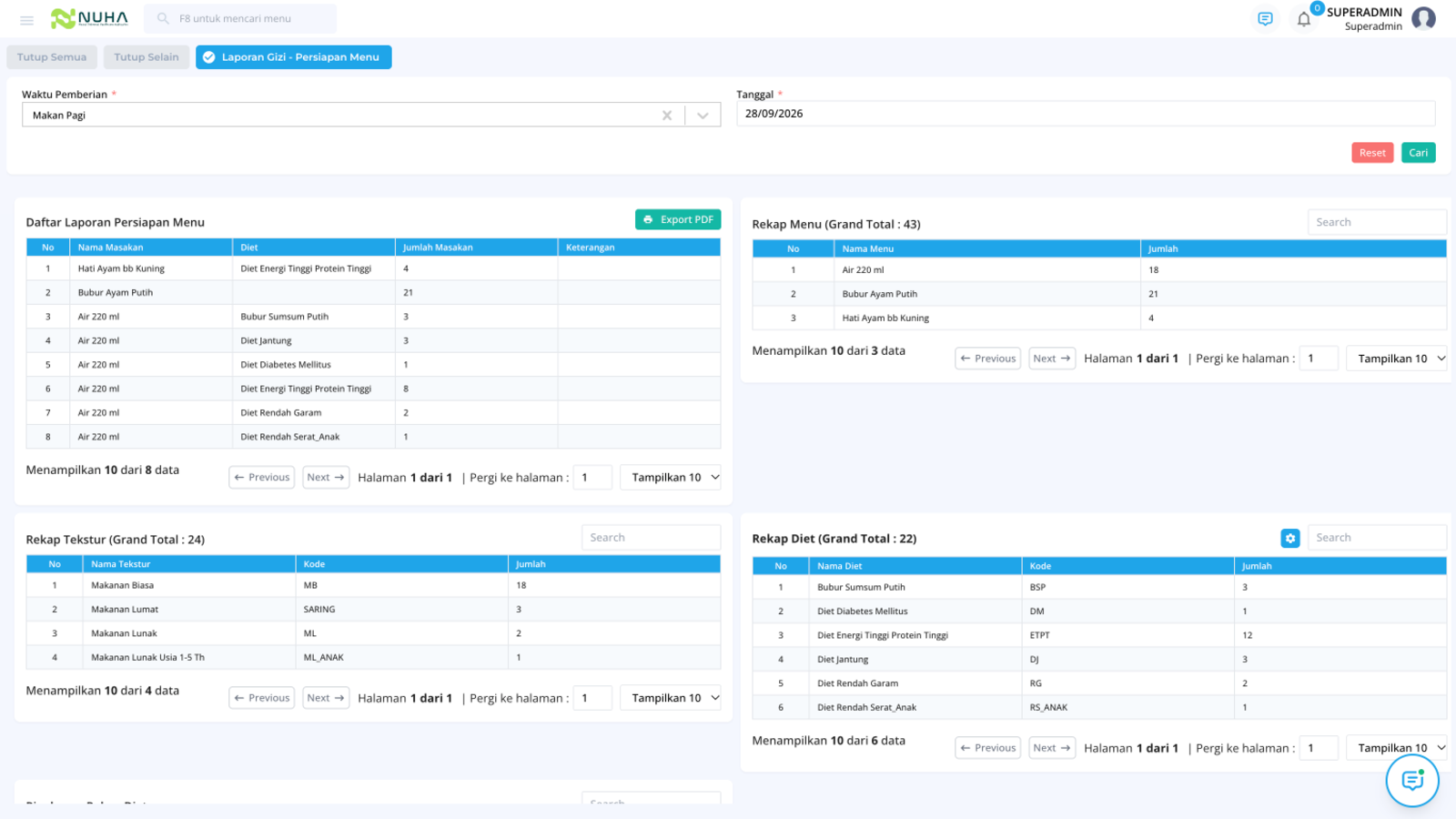Select Makanan Lumat row in Rekap Tekstur
Viewport: 1456px width, 819px height.
click(x=373, y=610)
